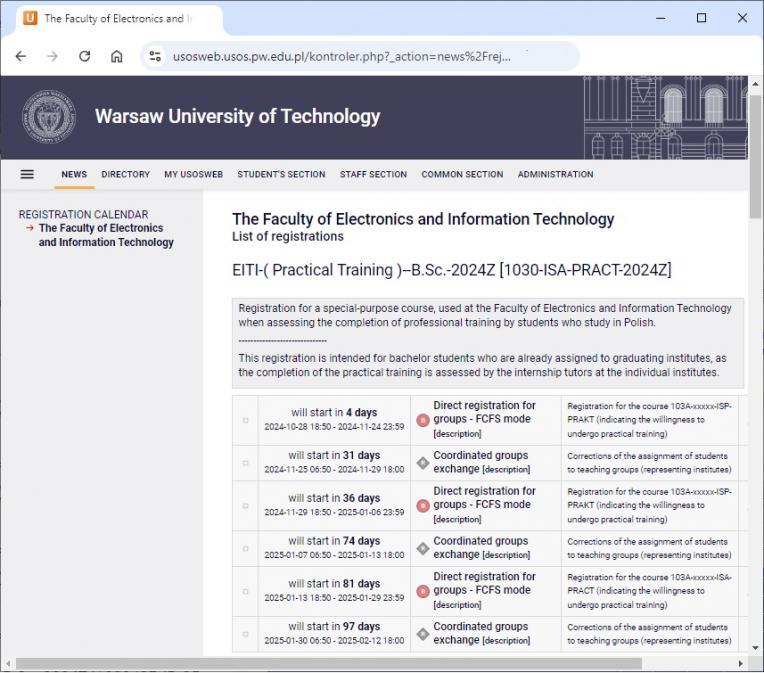Click red FCFS icon in 81 days row

pyautogui.click(x=423, y=591)
